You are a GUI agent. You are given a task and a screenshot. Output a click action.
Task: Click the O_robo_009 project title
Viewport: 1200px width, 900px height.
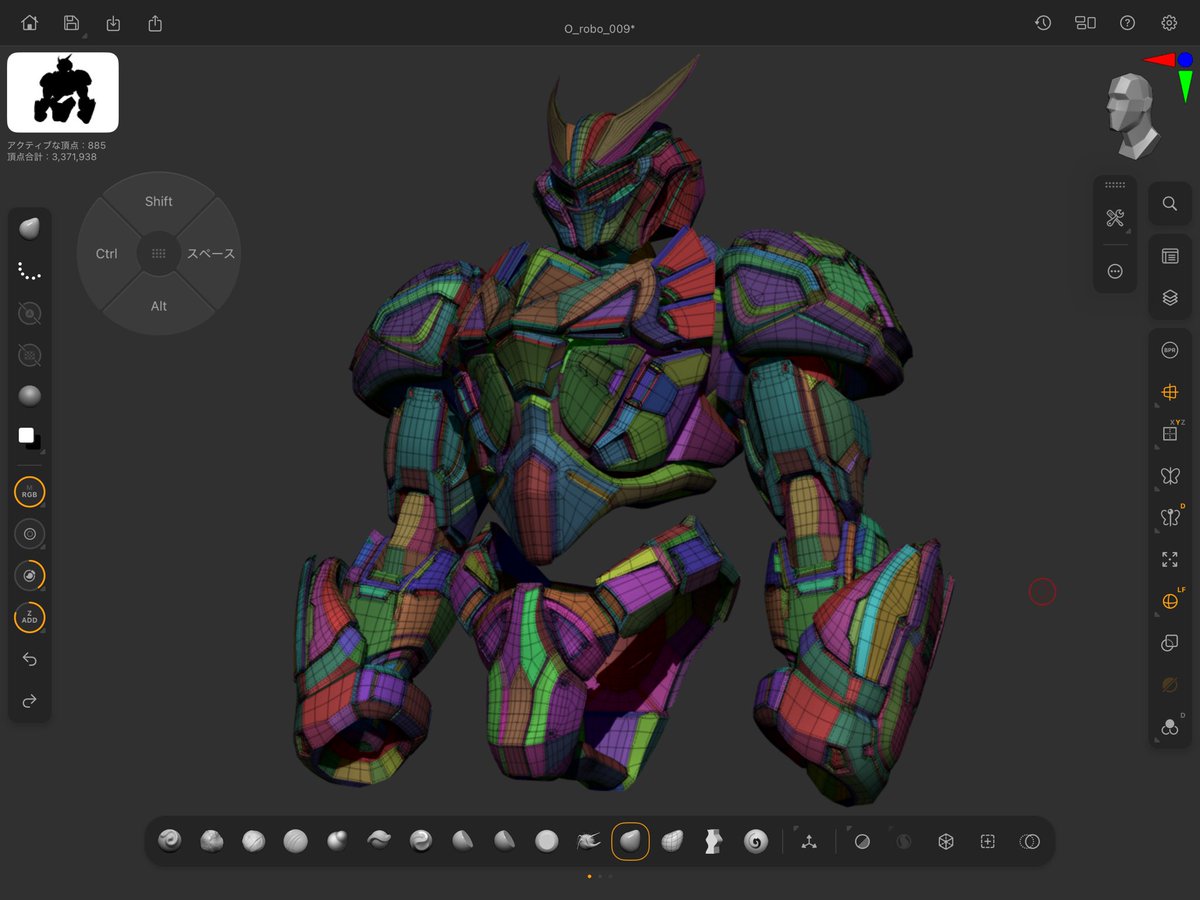[600, 28]
